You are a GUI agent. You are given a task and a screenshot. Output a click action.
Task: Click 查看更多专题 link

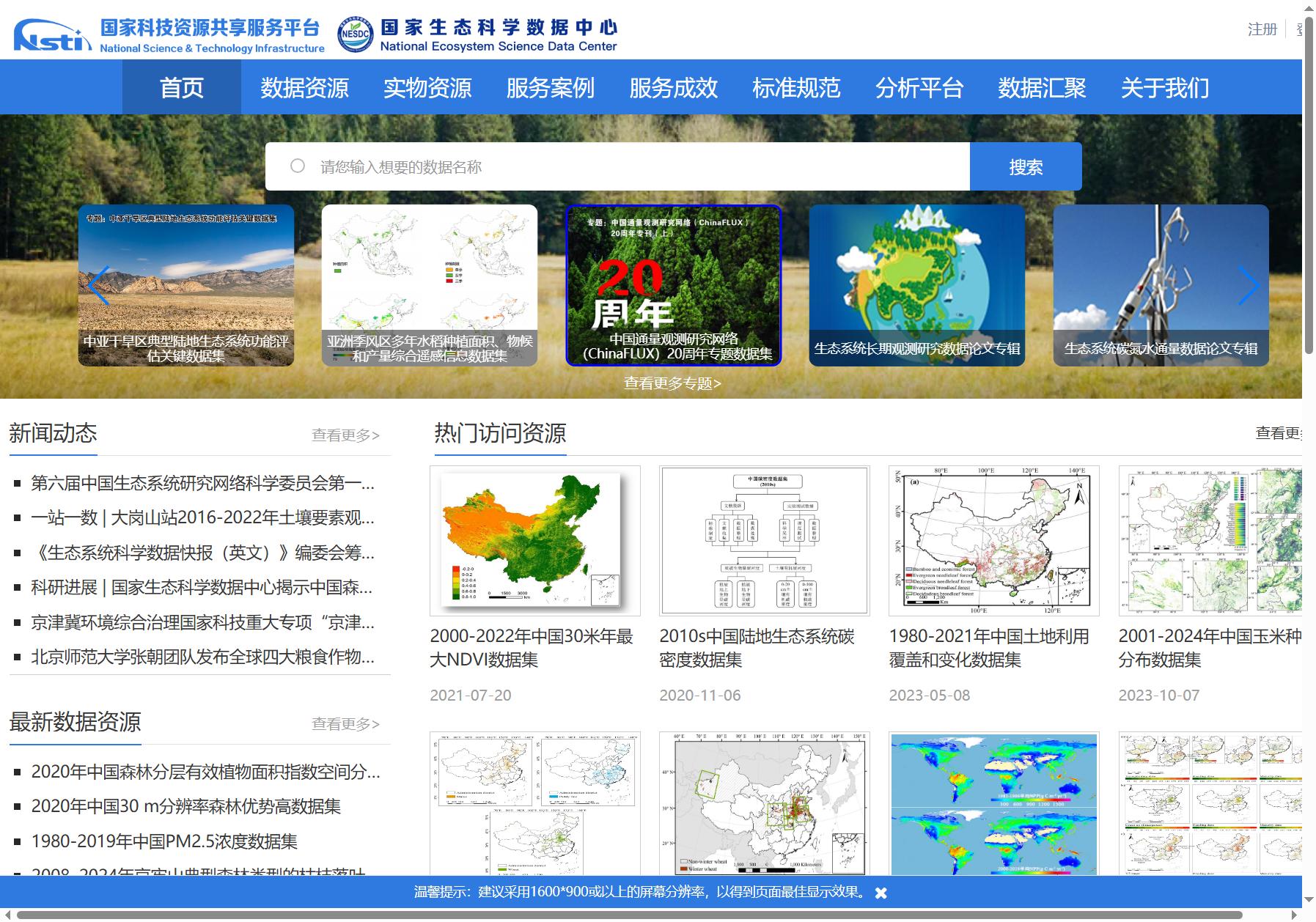coord(672,383)
